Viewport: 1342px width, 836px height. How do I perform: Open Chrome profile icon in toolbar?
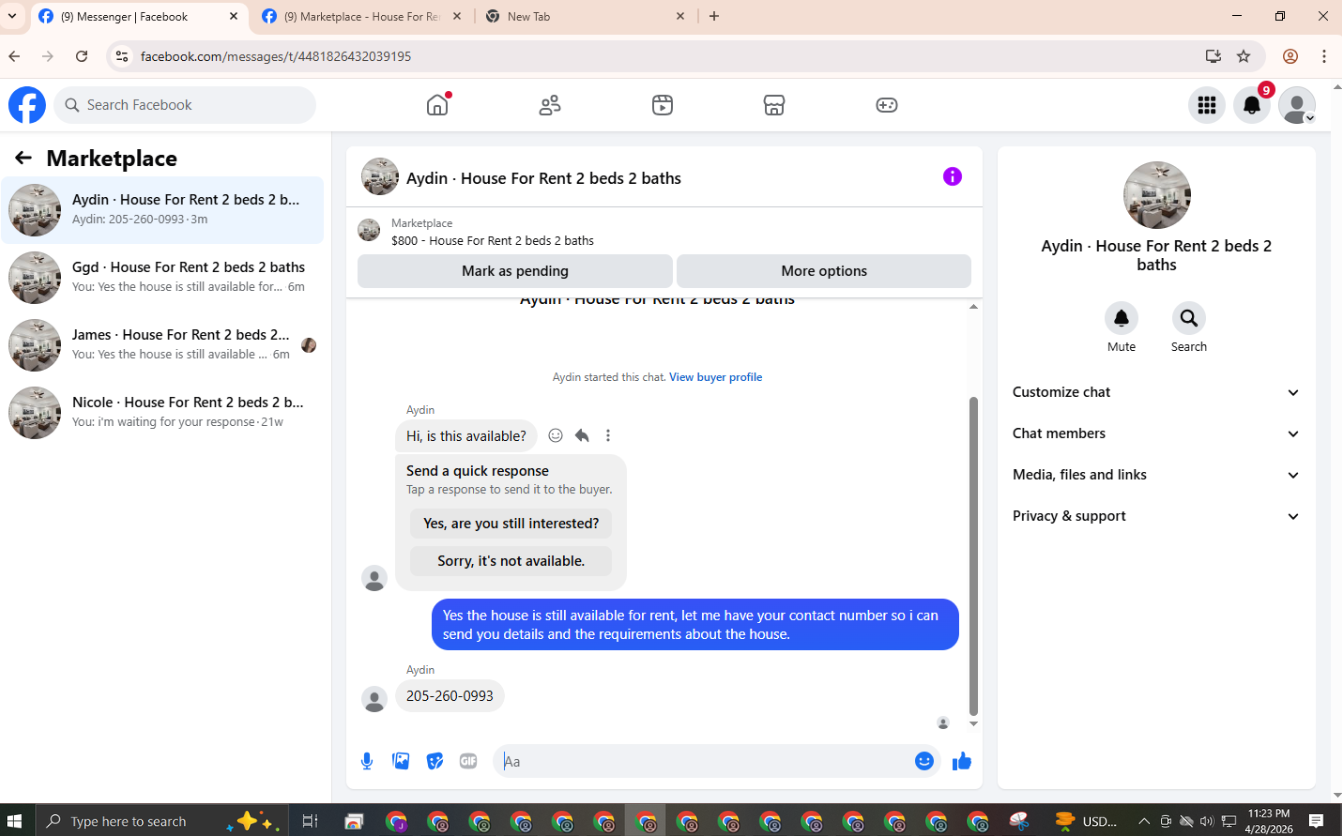coord(1290,56)
